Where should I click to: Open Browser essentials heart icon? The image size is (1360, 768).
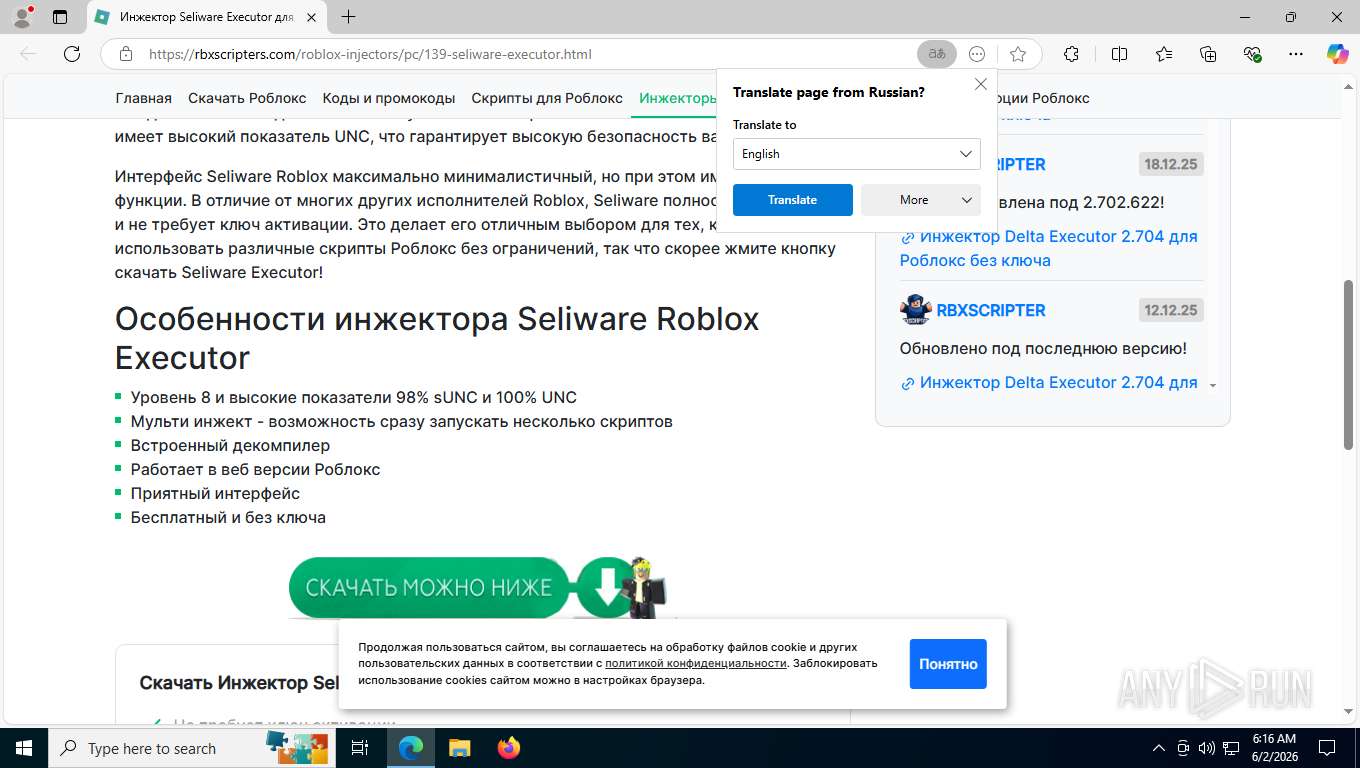[1252, 54]
